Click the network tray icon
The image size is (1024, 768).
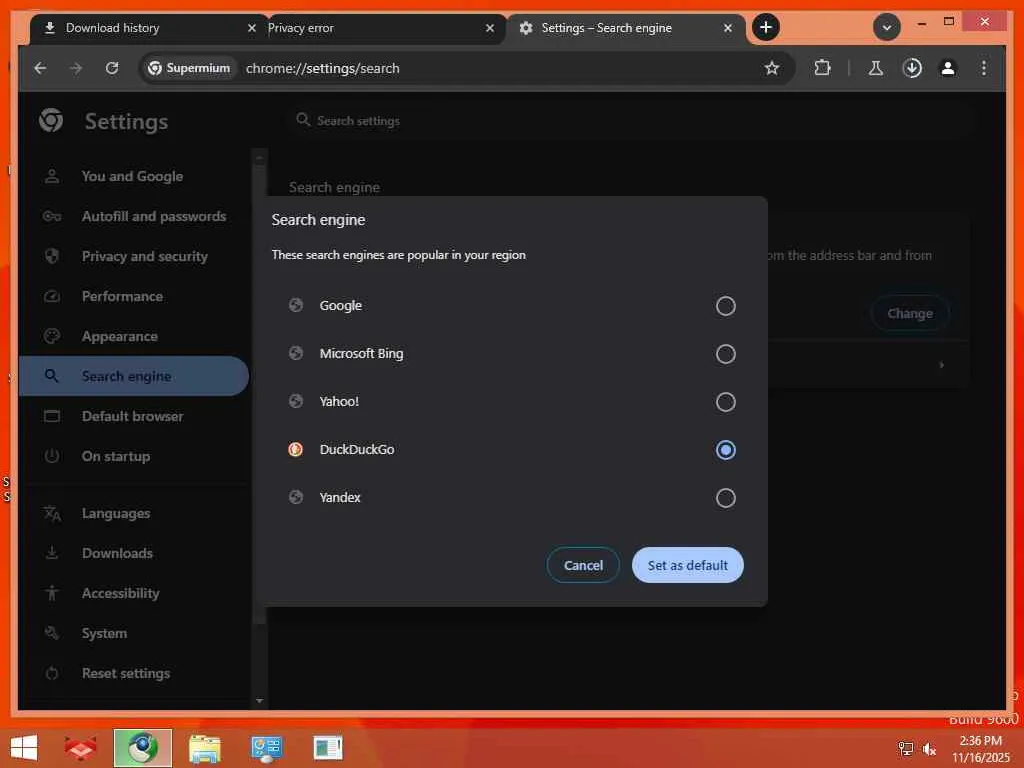[x=905, y=749]
